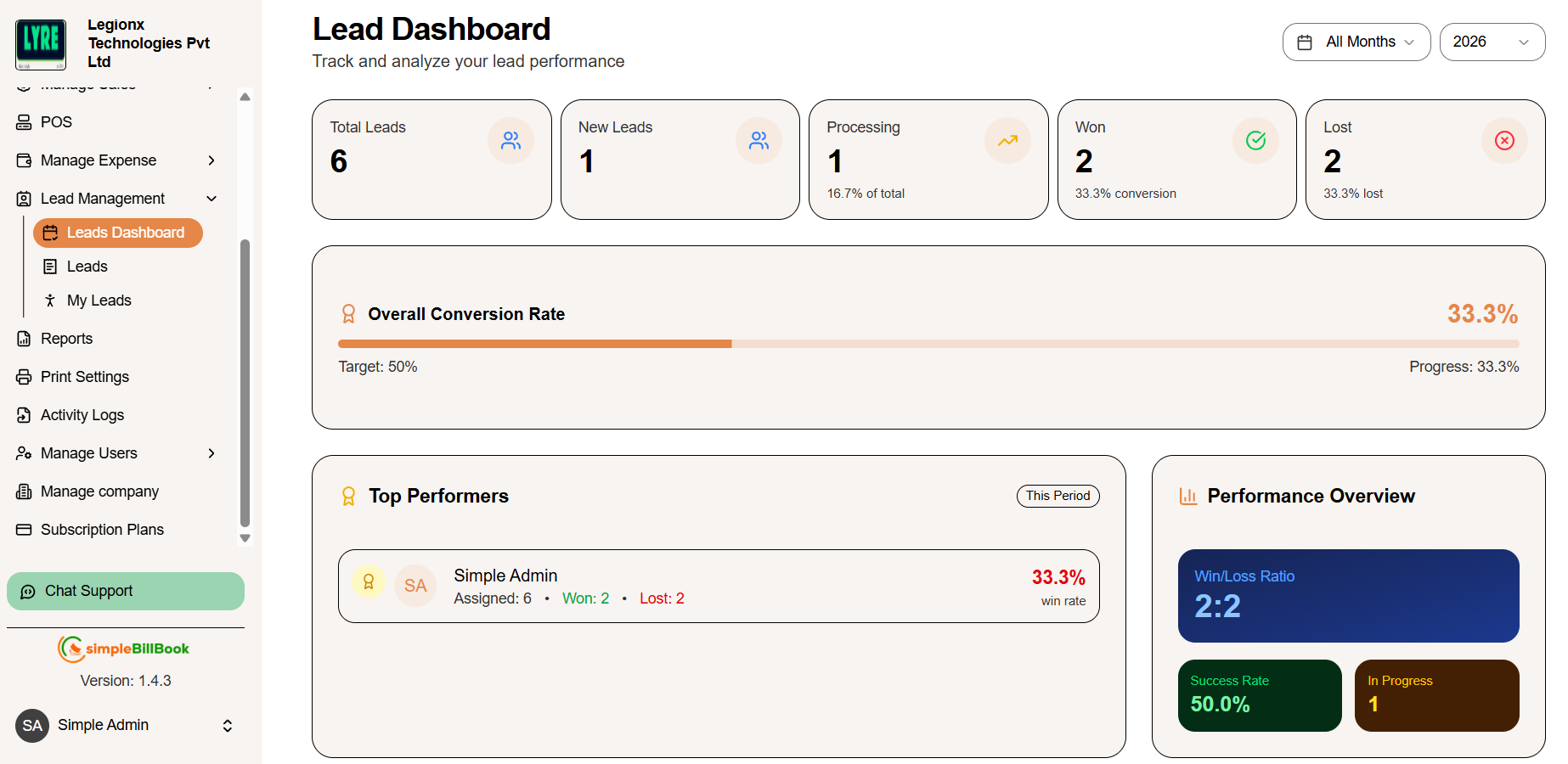Click the Chat Support button
This screenshot has height=764, width=1568.
126,592
